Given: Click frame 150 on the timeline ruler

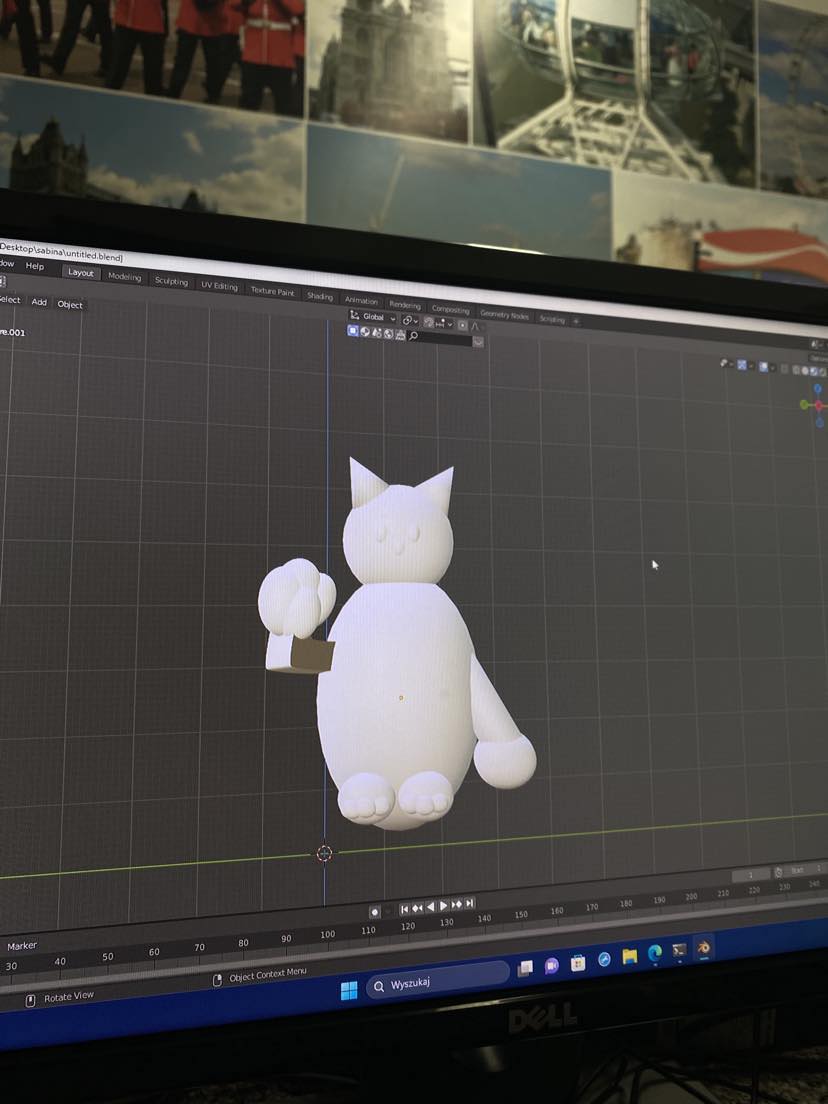Looking at the screenshot, I should click(x=521, y=915).
